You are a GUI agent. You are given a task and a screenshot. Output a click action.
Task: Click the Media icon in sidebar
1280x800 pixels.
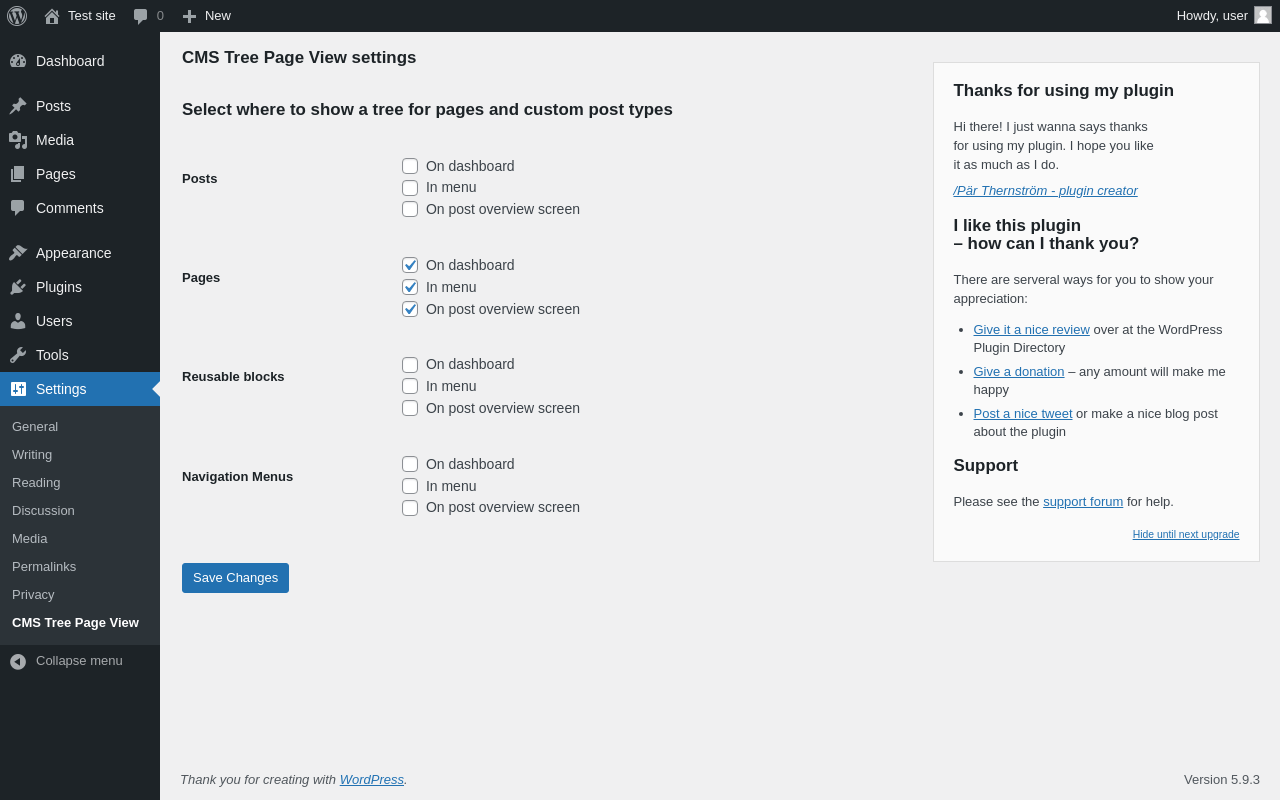(x=18, y=140)
